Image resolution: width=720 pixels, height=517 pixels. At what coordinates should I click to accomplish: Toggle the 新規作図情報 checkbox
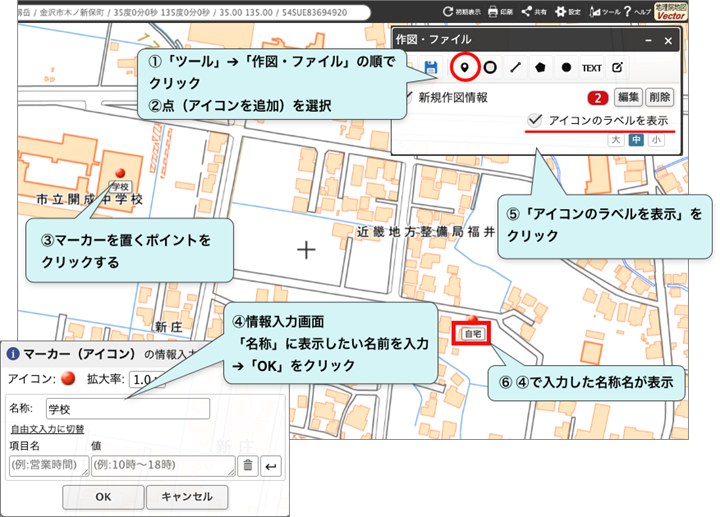(408, 97)
